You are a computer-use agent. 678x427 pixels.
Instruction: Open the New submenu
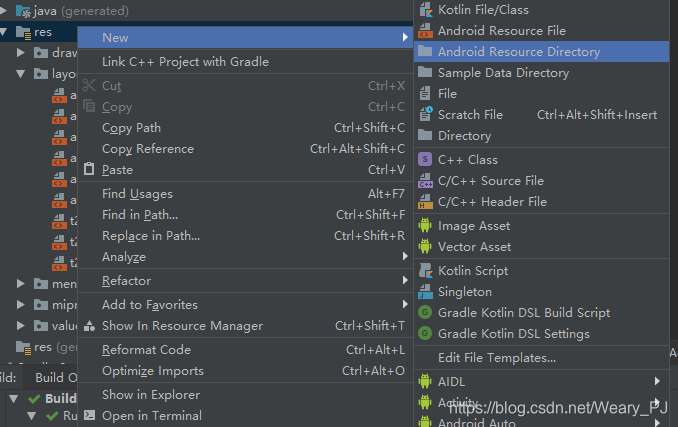pyautogui.click(x=245, y=38)
